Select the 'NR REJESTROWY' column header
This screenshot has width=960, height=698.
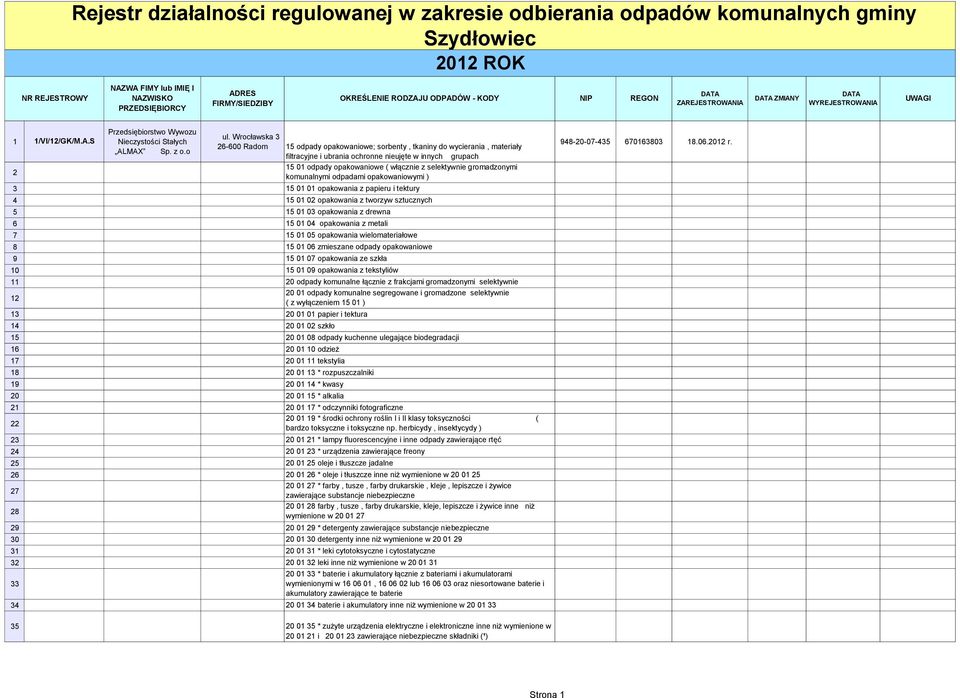pyautogui.click(x=54, y=98)
